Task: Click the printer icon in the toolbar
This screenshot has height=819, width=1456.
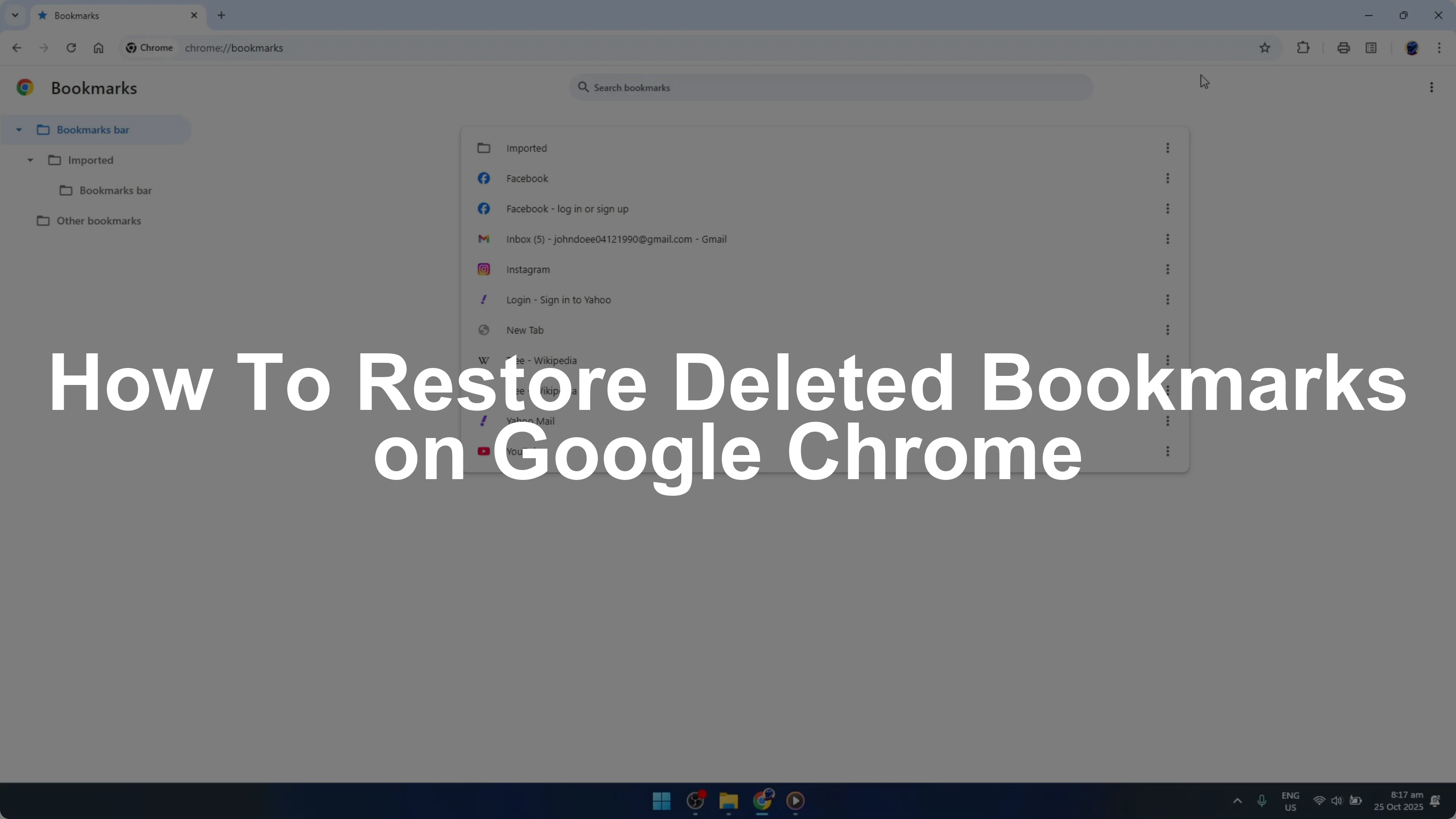Action: (1343, 48)
